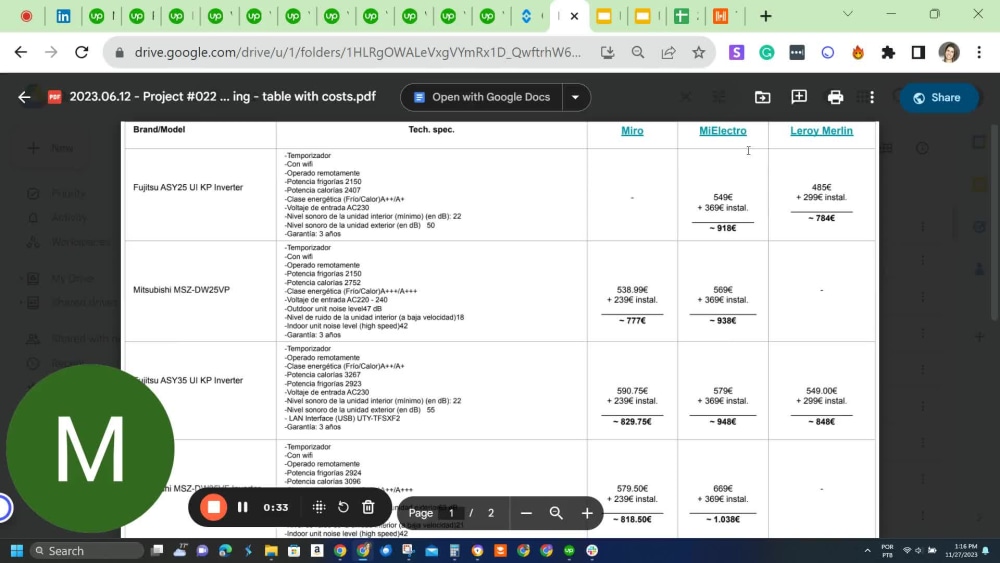Expand the Open with dropdown arrow
This screenshot has width=1000, height=563.
click(575, 97)
